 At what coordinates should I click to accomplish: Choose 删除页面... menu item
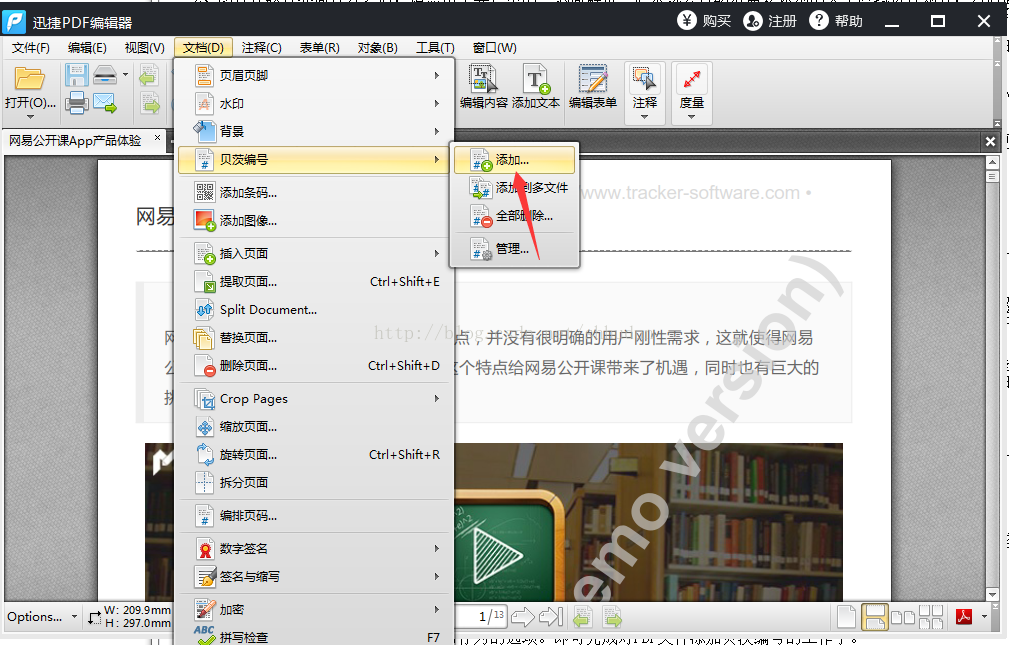click(315, 366)
